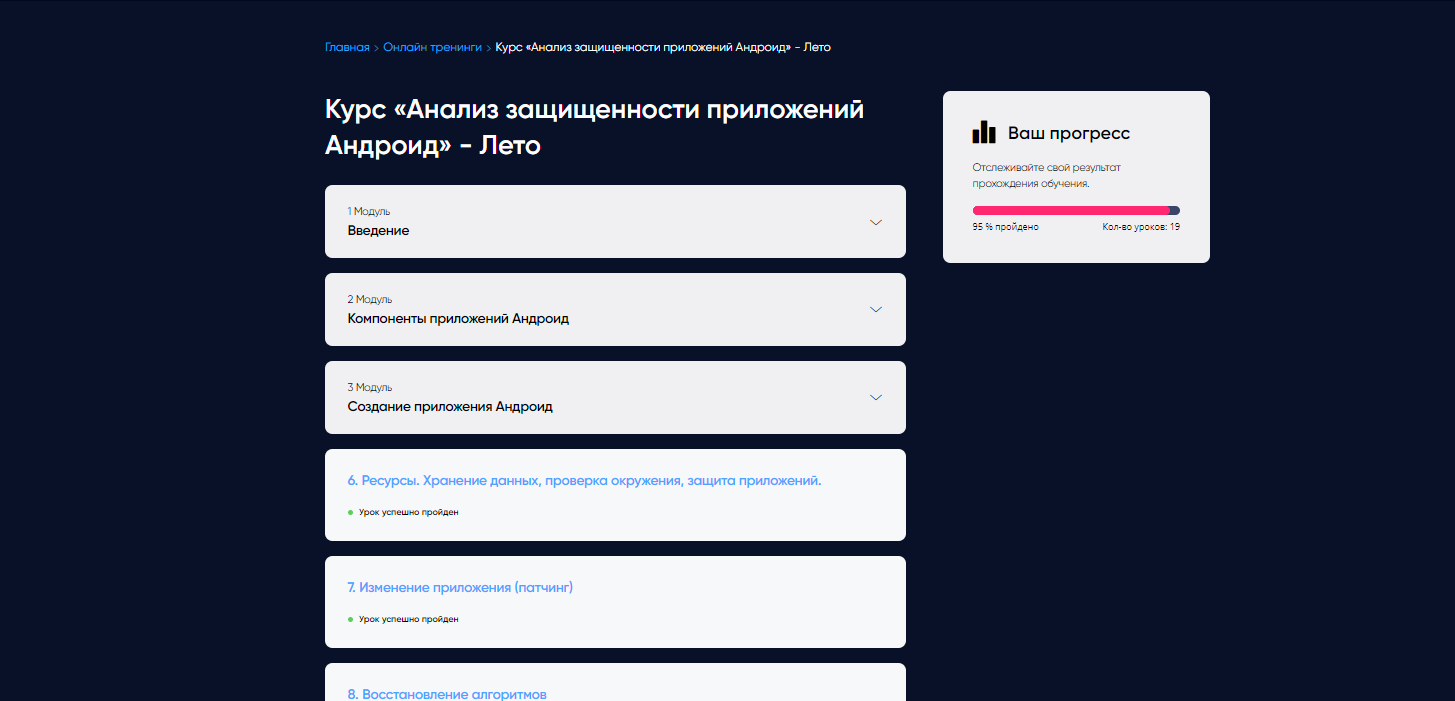Open lesson 8 "Восстановление алгоритмов"
1455x701 pixels.
pyautogui.click(x=446, y=693)
